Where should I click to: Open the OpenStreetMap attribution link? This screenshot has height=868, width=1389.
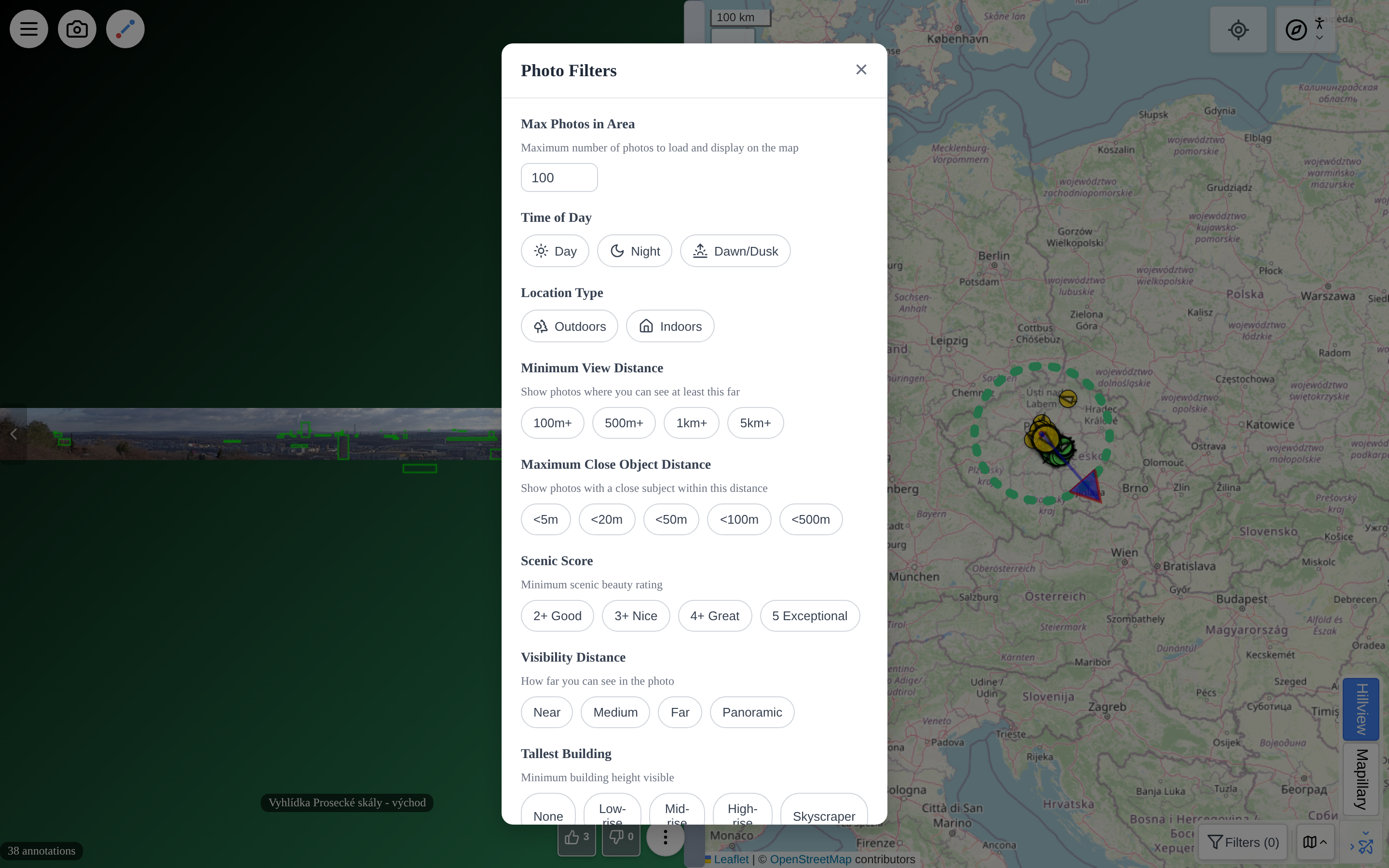(810, 859)
